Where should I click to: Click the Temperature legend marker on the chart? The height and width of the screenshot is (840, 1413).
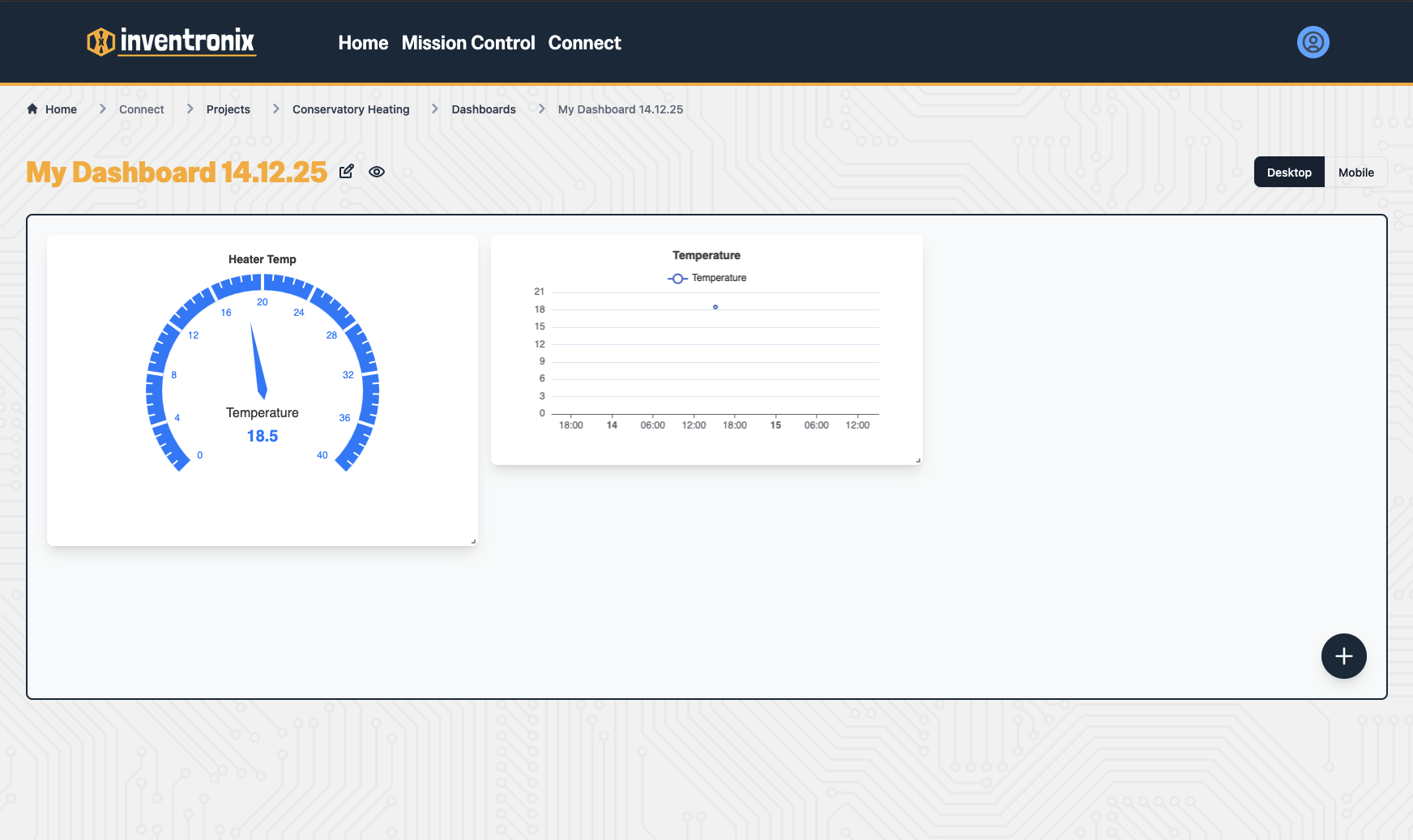coord(677,278)
